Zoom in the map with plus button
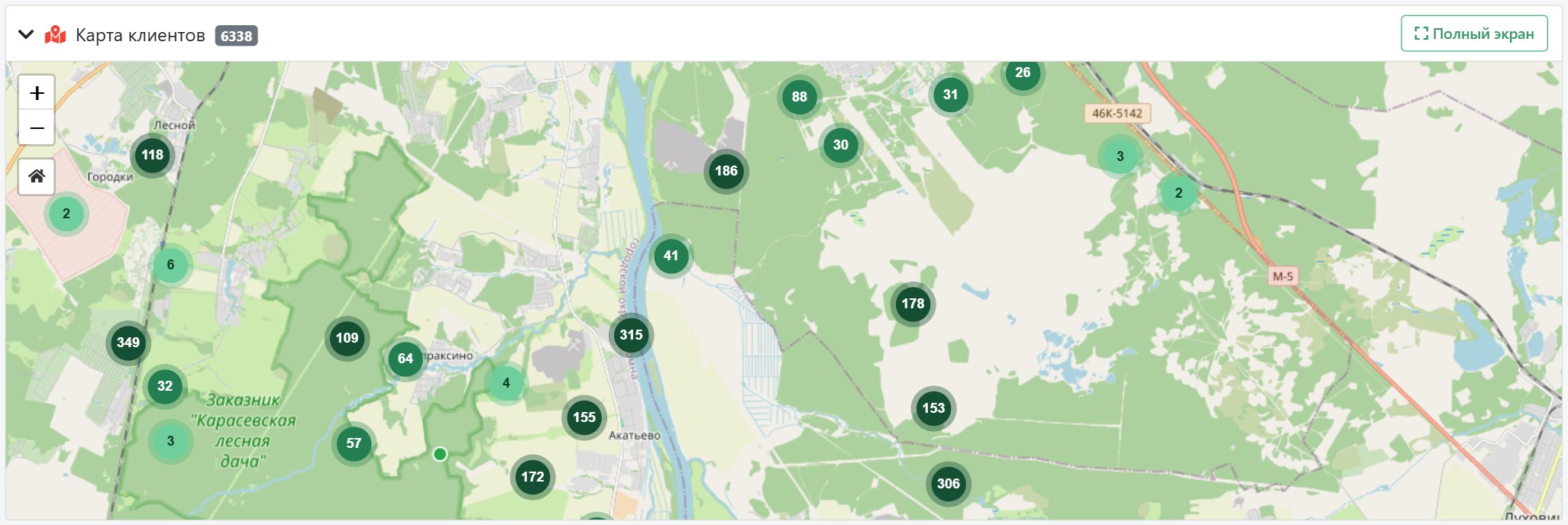Viewport: 1568px width, 525px height. pos(37,93)
